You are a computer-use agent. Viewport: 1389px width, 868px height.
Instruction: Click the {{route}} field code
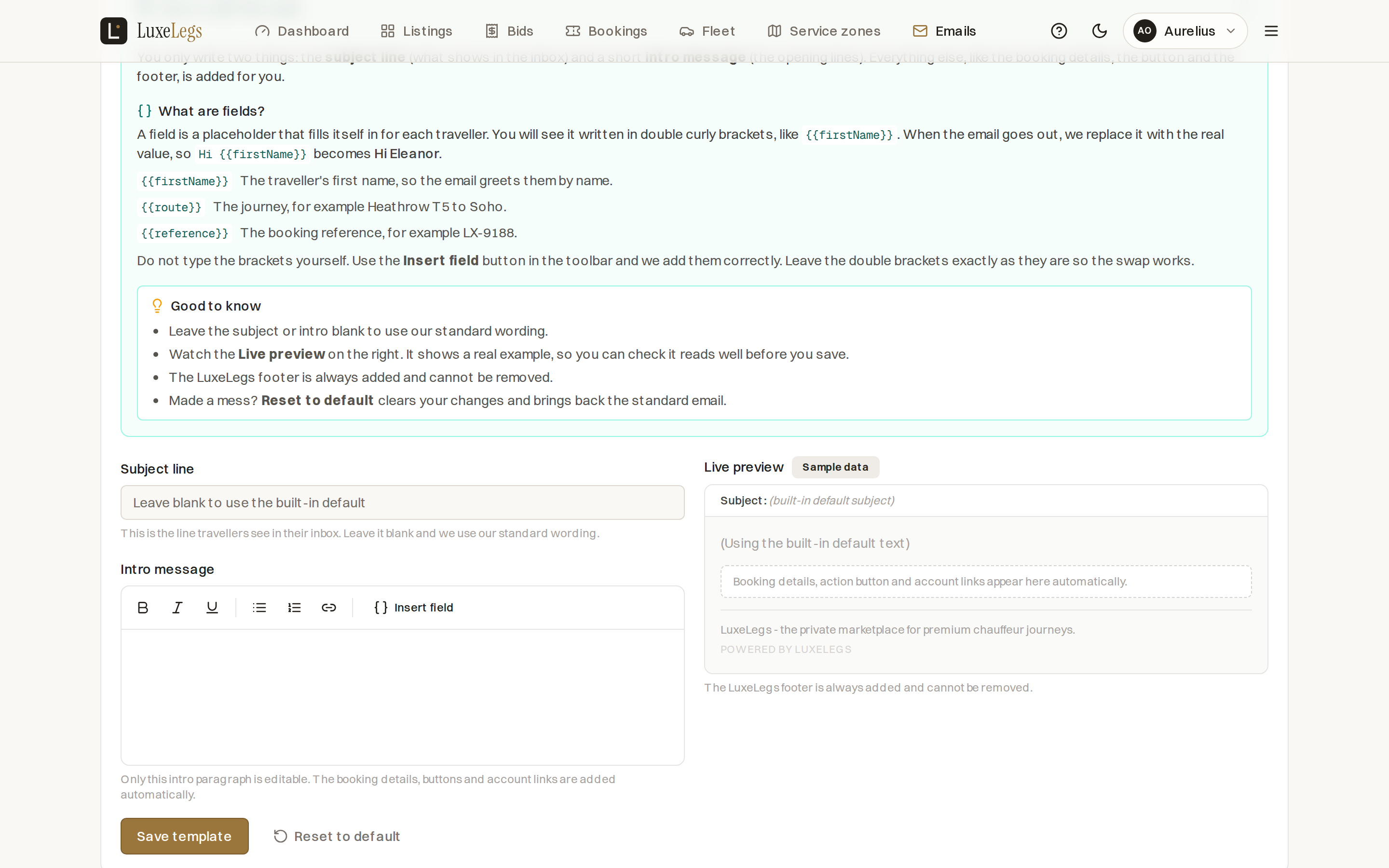(x=171, y=207)
